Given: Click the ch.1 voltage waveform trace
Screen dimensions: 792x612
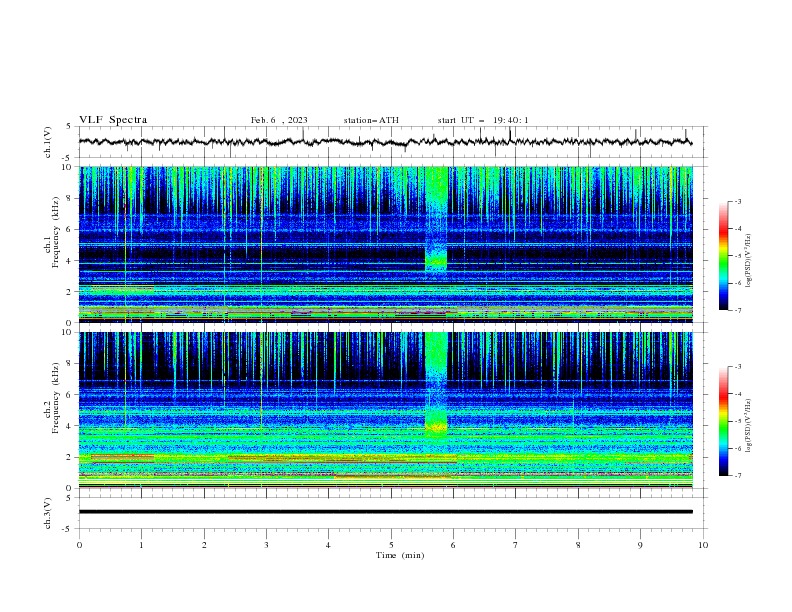Looking at the screenshot, I should coord(385,142).
